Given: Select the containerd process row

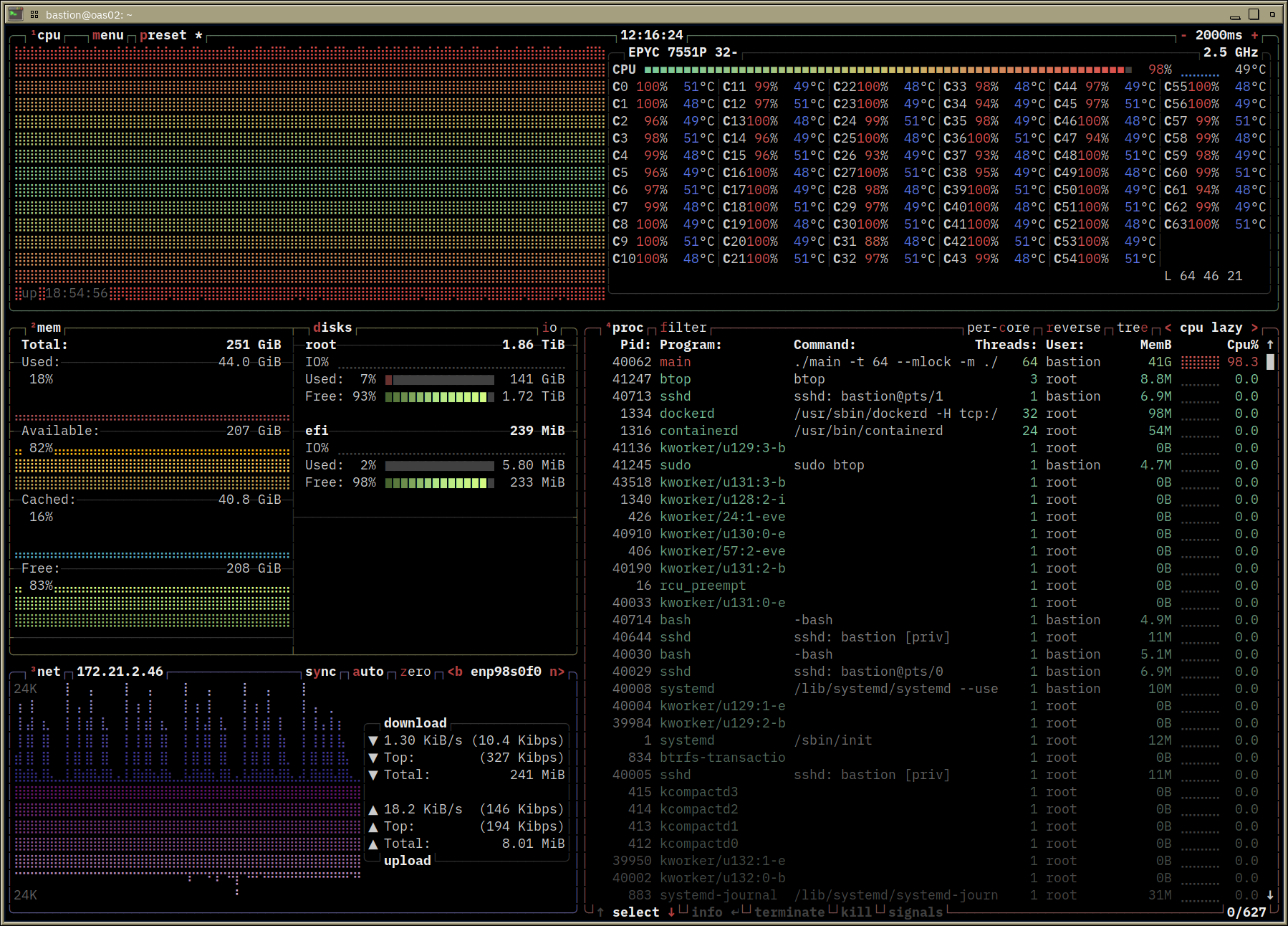Looking at the screenshot, I should [x=935, y=431].
